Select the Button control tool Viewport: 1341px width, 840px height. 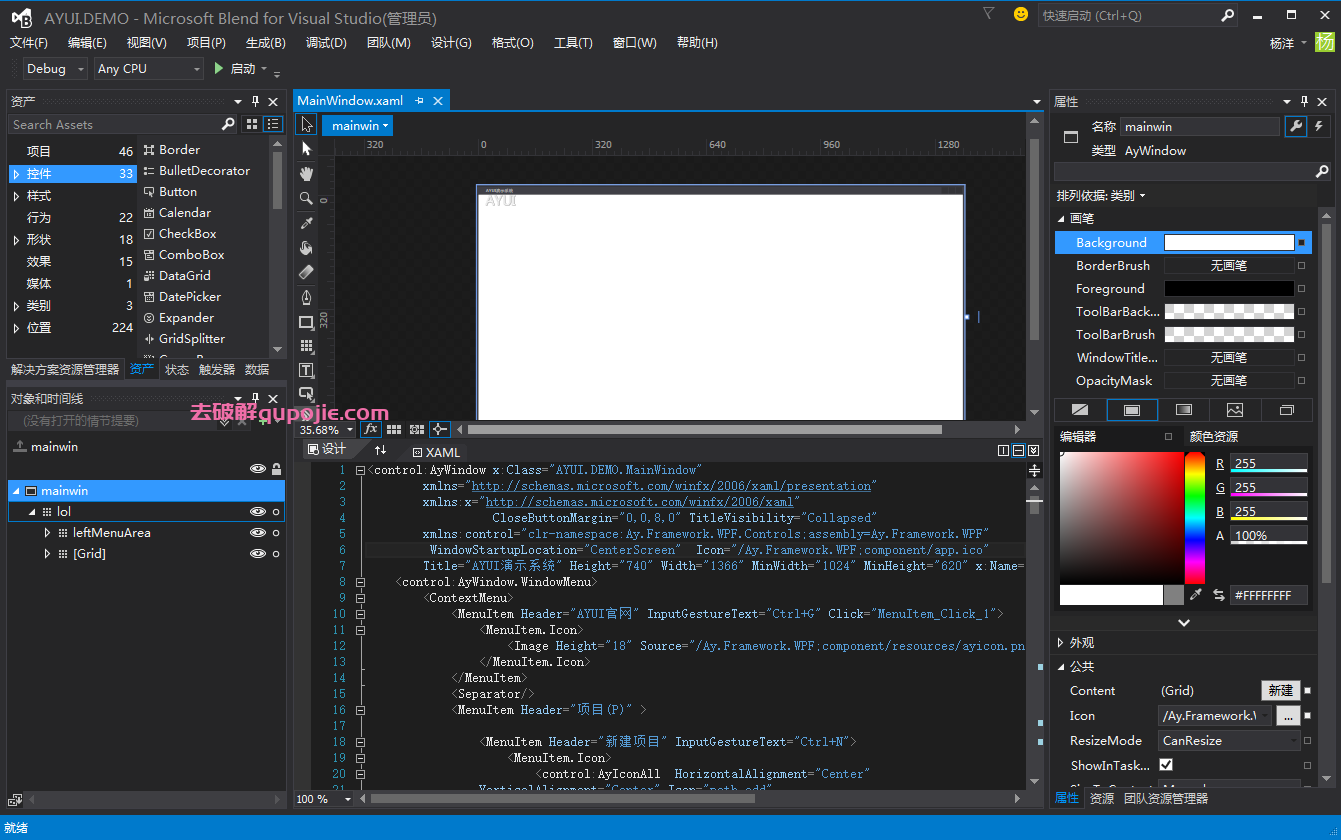(306, 394)
